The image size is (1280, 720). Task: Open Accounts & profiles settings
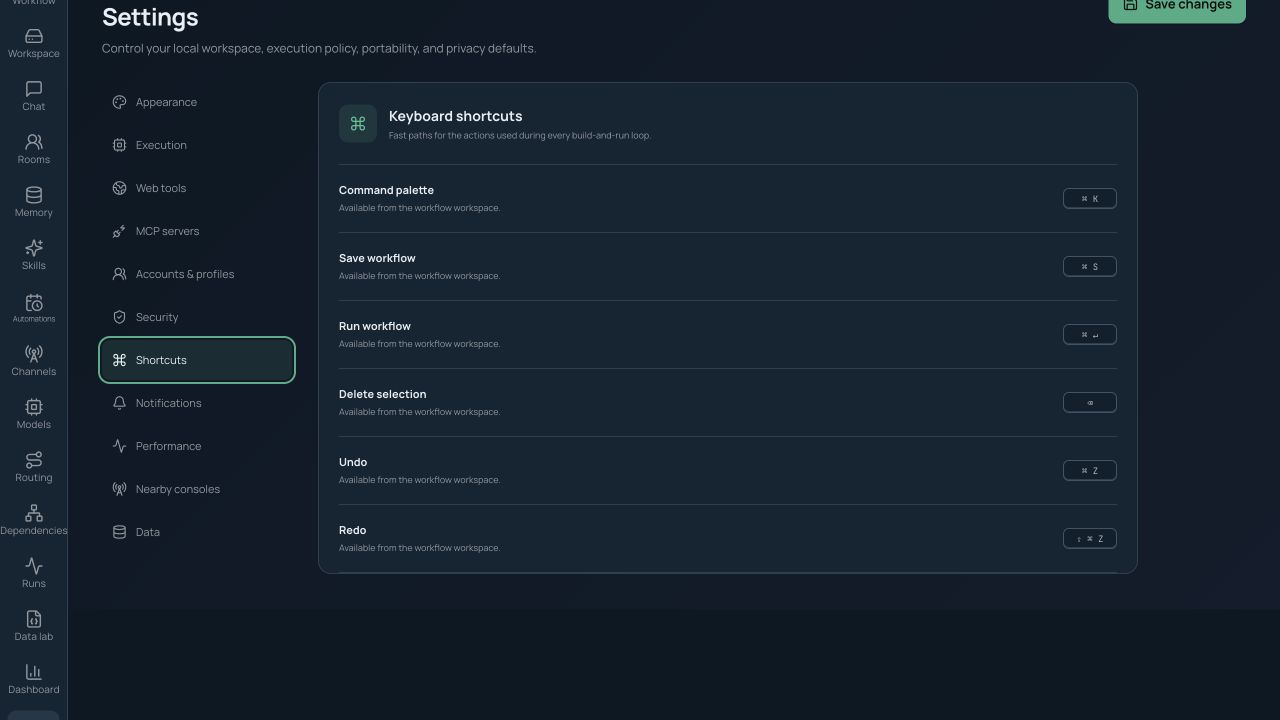tap(197, 274)
